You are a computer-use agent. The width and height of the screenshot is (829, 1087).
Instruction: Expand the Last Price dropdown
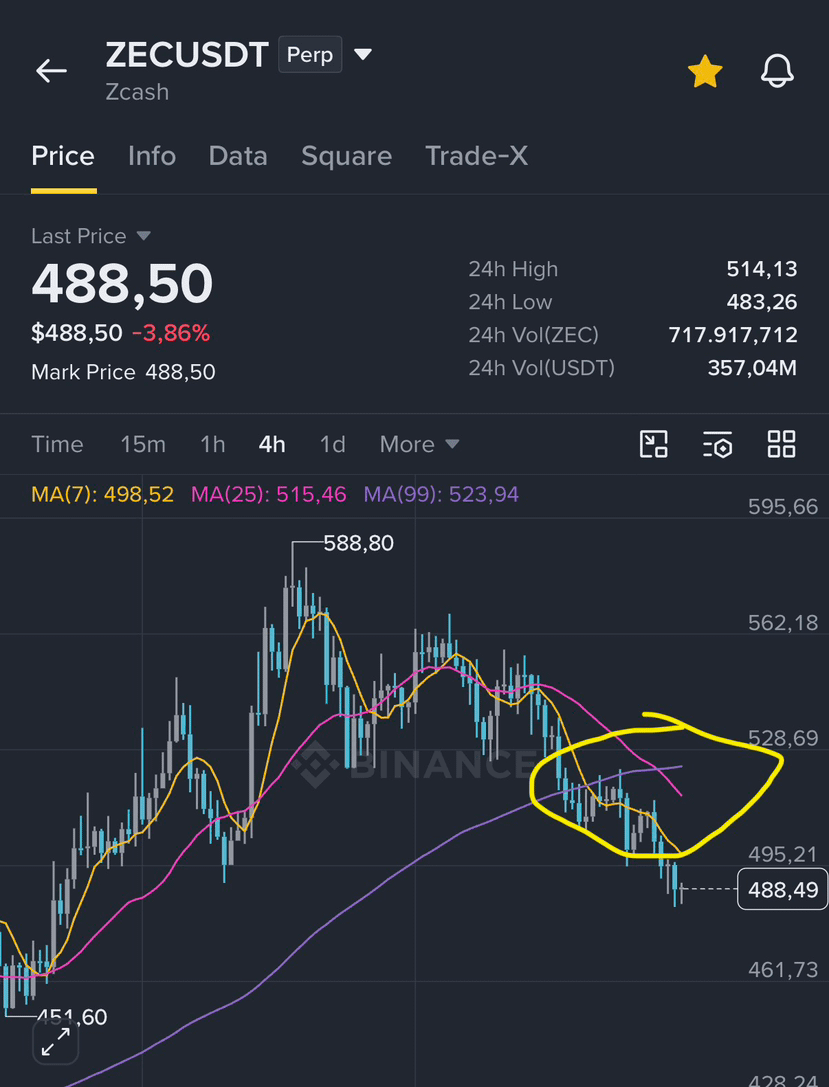[x=143, y=236]
